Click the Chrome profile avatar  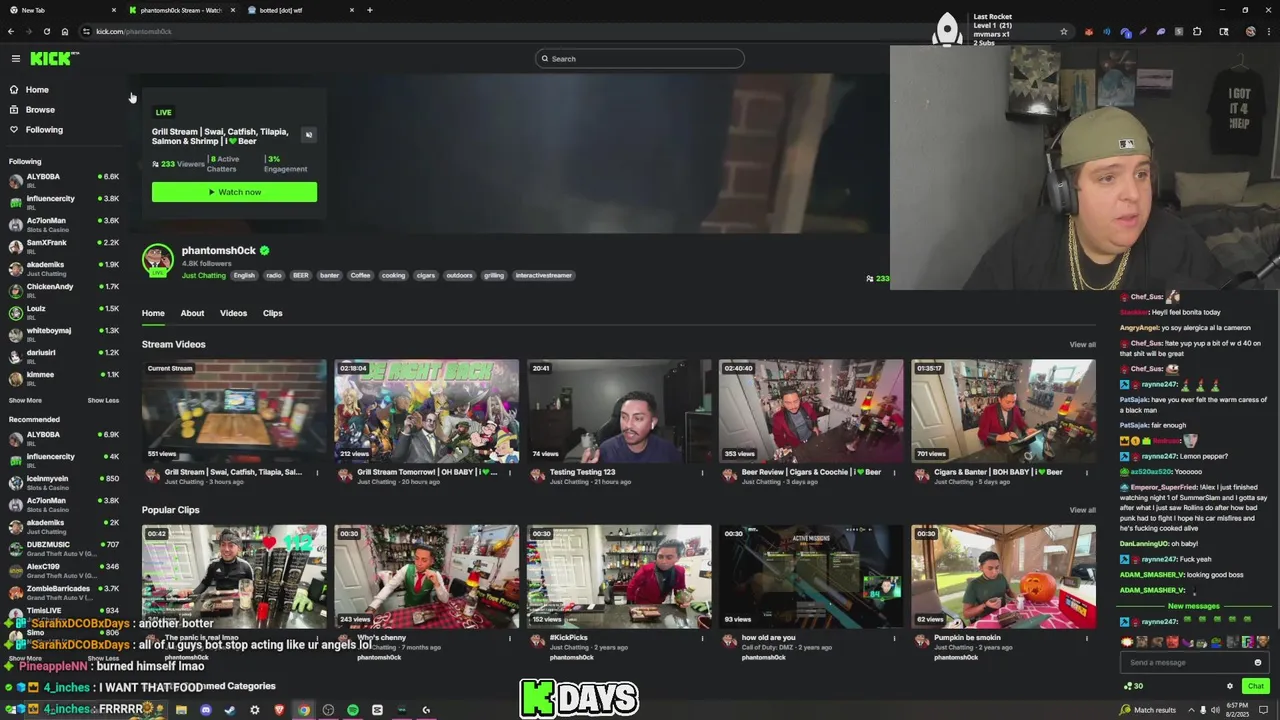(1250, 32)
